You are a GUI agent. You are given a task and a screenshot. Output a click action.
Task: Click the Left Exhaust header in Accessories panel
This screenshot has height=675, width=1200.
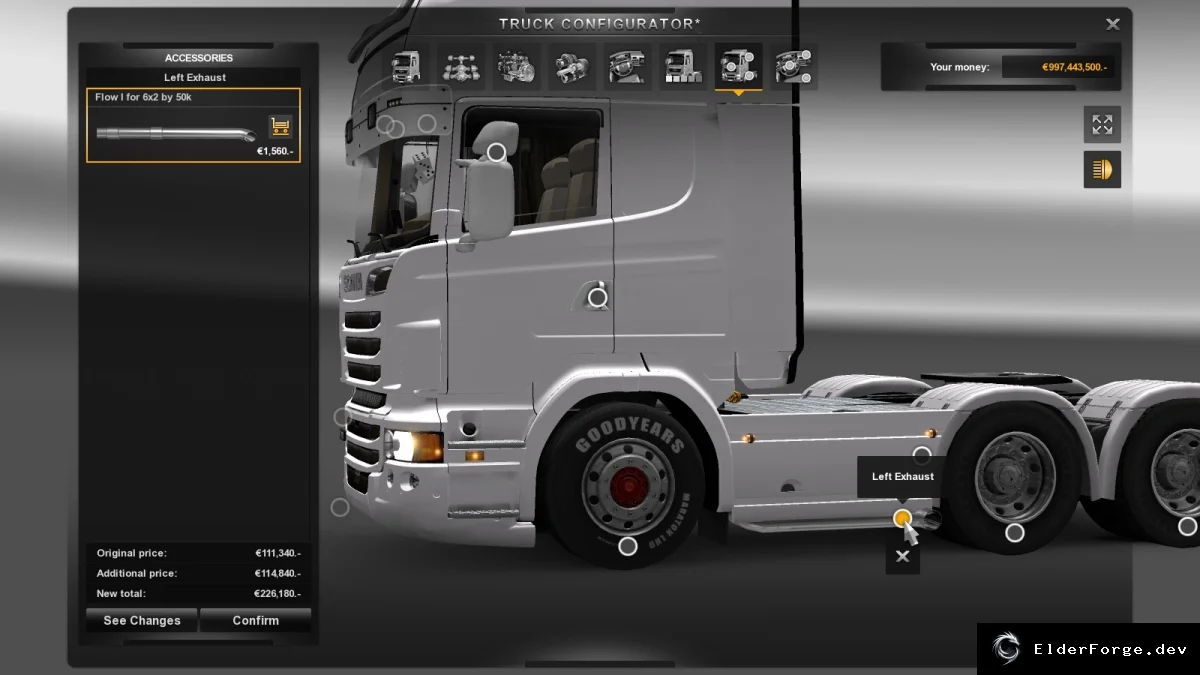click(195, 77)
